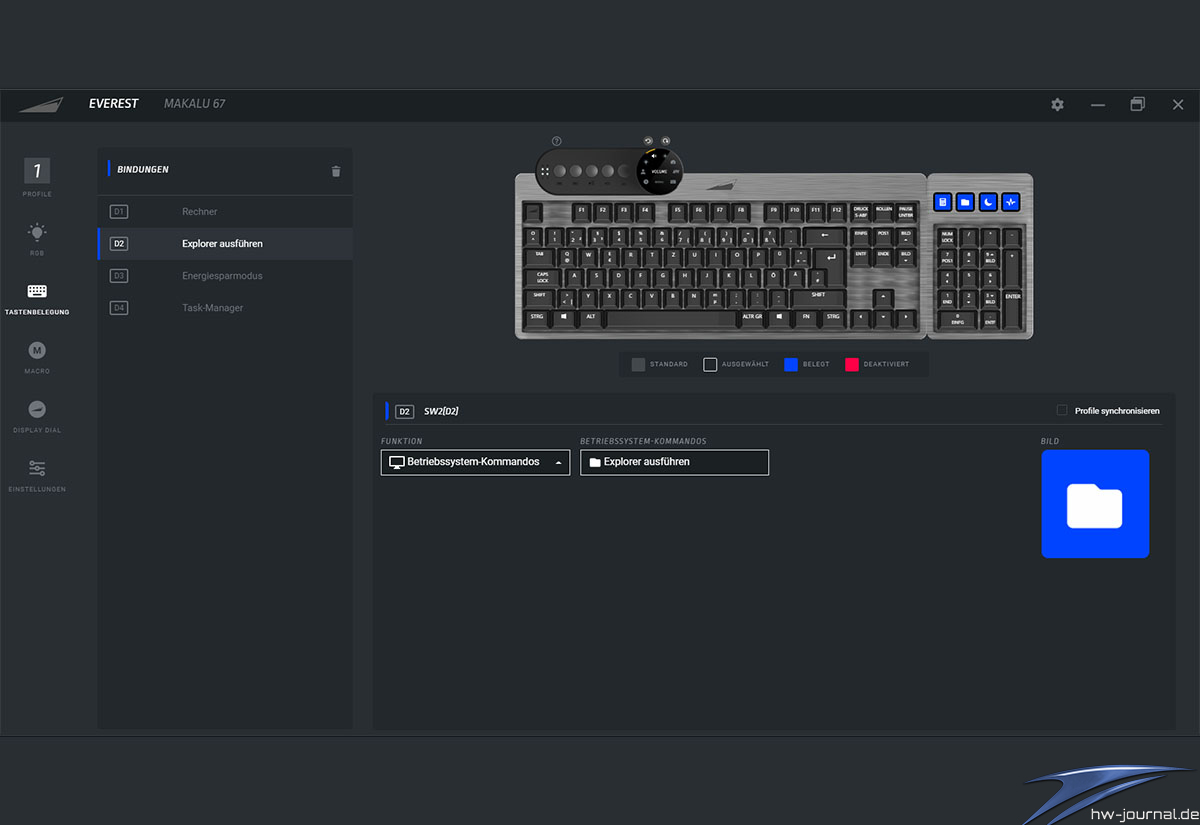This screenshot has height=825, width=1200.
Task: Open the Macro section
Action: click(x=37, y=356)
